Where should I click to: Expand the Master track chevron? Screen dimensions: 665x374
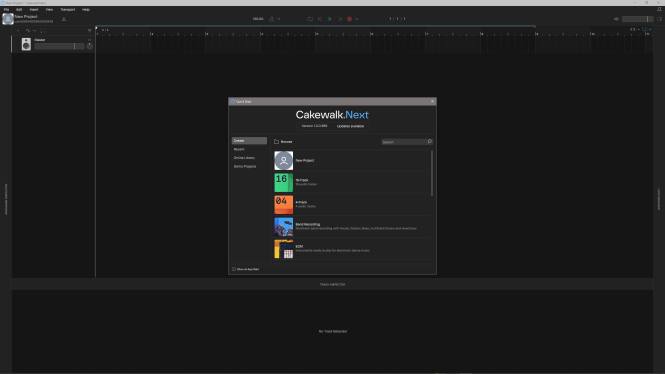click(89, 40)
